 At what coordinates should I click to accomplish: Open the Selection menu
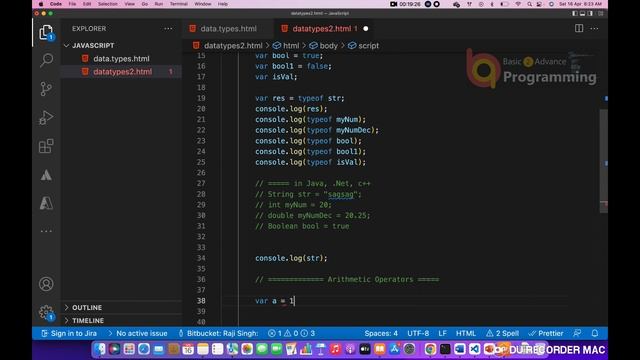[108, 4]
